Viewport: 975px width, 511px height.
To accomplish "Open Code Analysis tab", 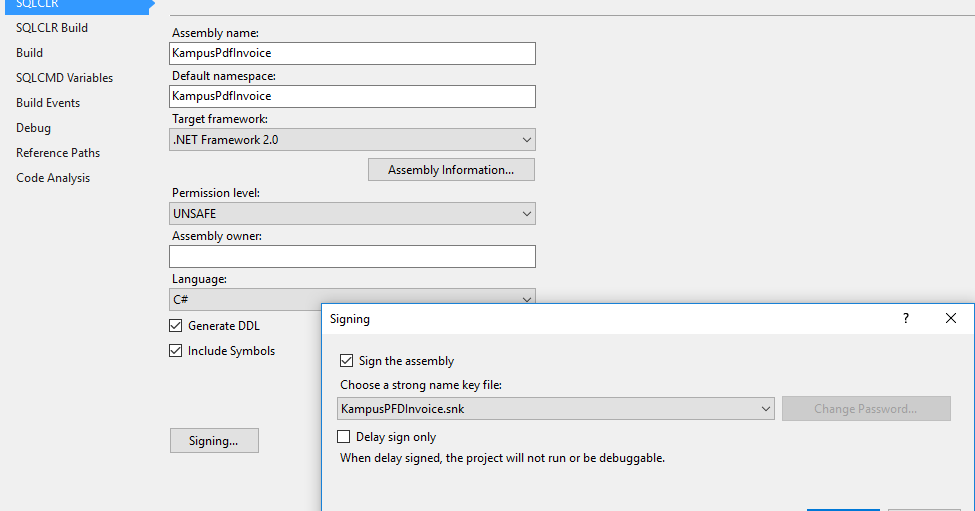I will 53,178.
